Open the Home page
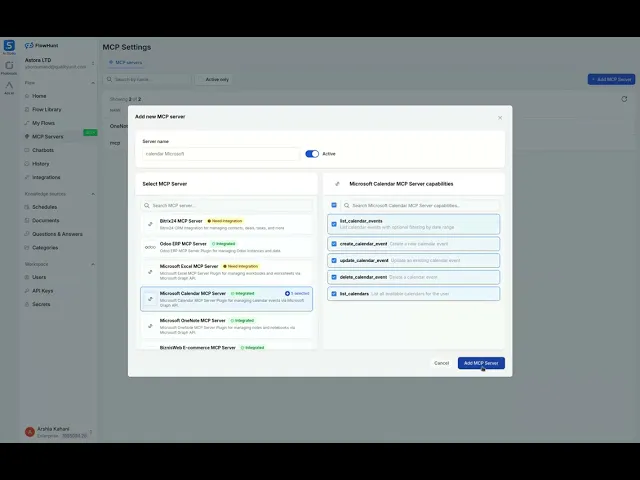This screenshot has height=480, width=640. (39, 96)
